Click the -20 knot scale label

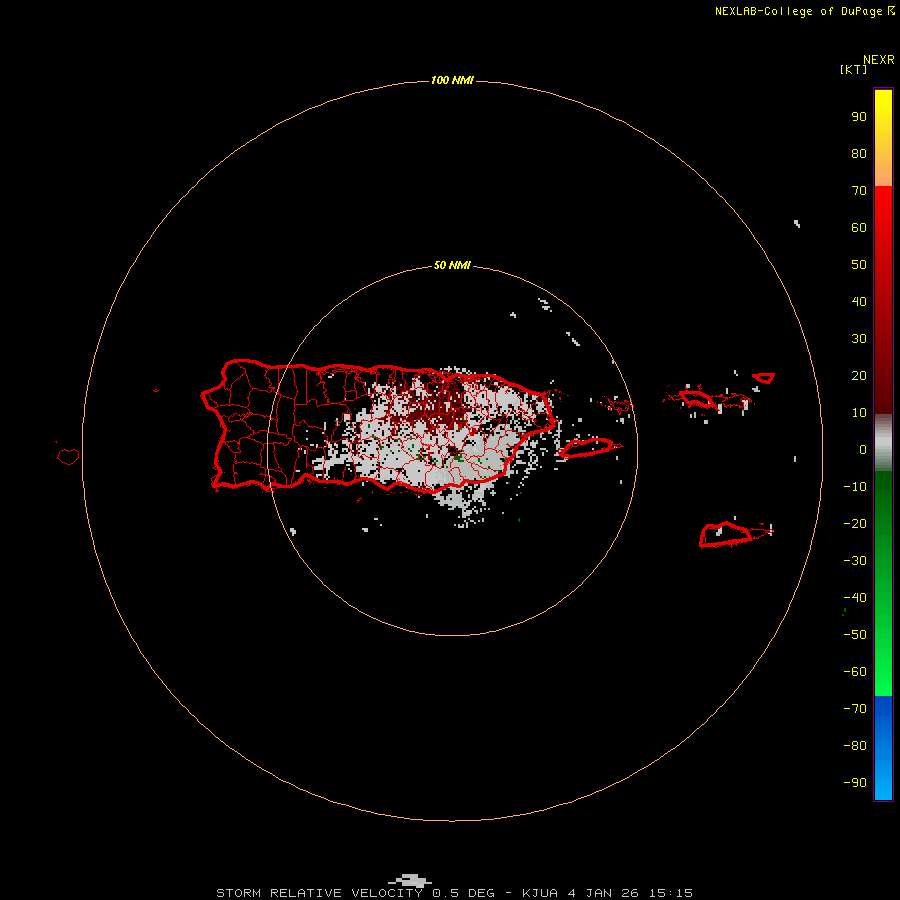tap(855, 523)
